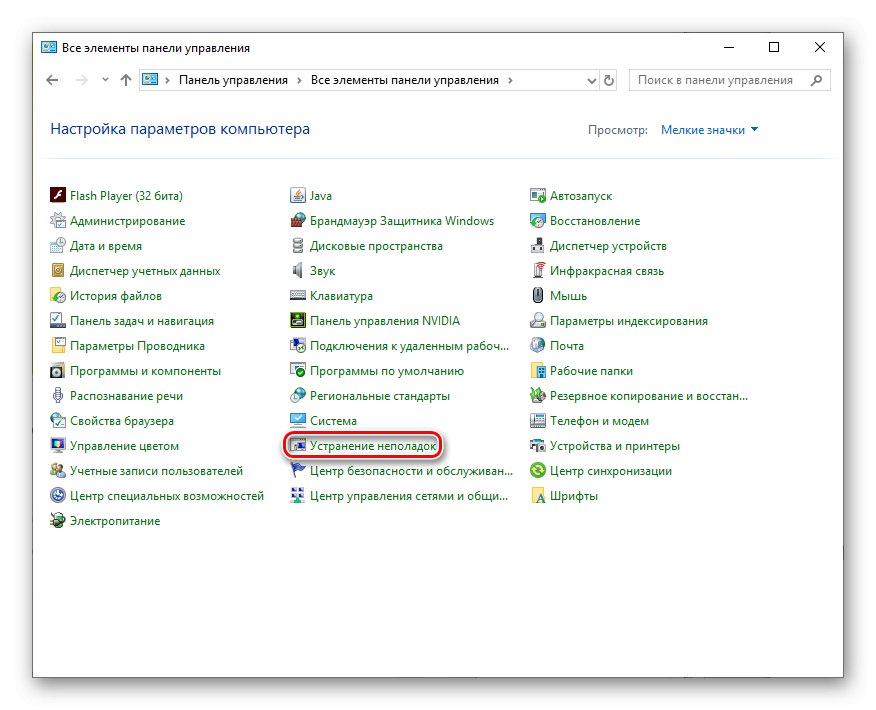
Task: Open Свойства браузера link
Action: 122,421
